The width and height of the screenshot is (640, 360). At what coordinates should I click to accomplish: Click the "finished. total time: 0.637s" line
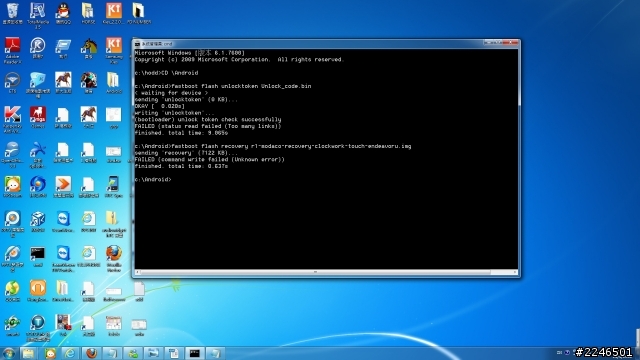181,166
